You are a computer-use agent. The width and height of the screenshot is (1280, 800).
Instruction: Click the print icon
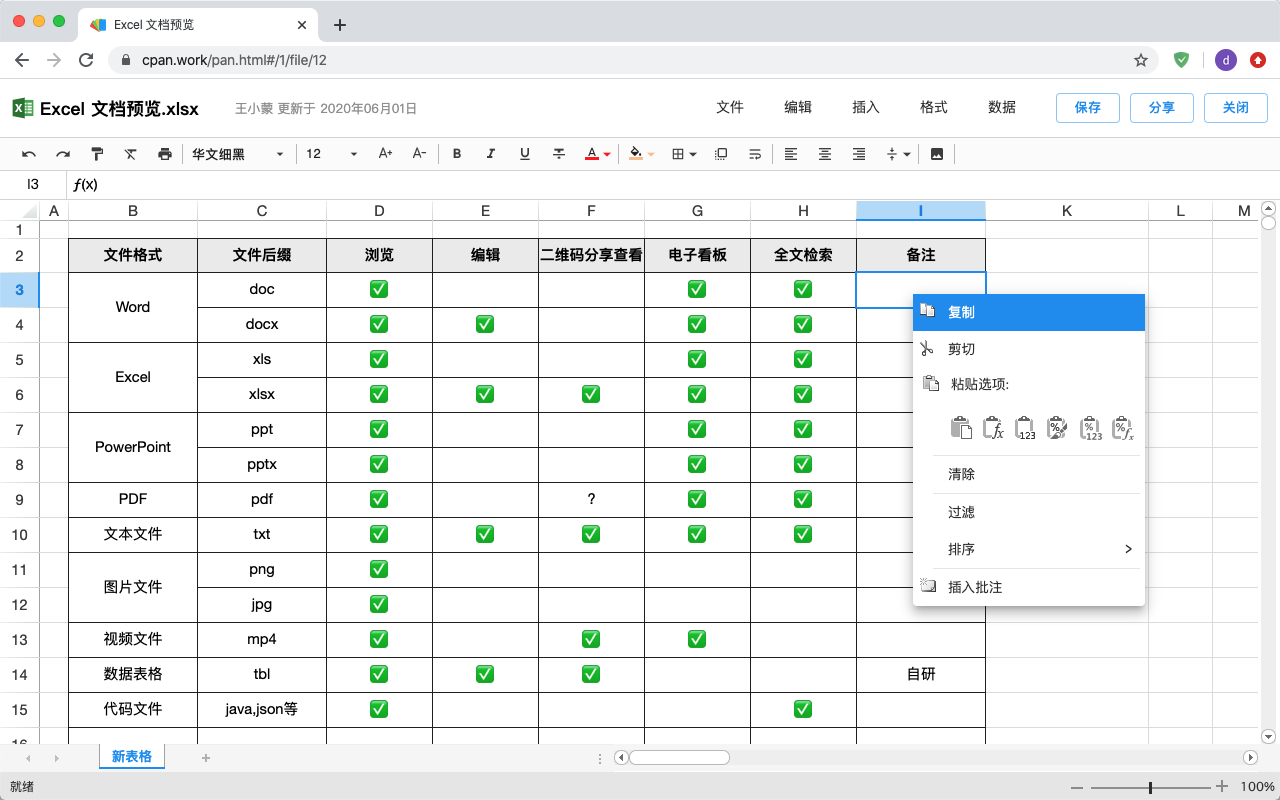[x=165, y=154]
